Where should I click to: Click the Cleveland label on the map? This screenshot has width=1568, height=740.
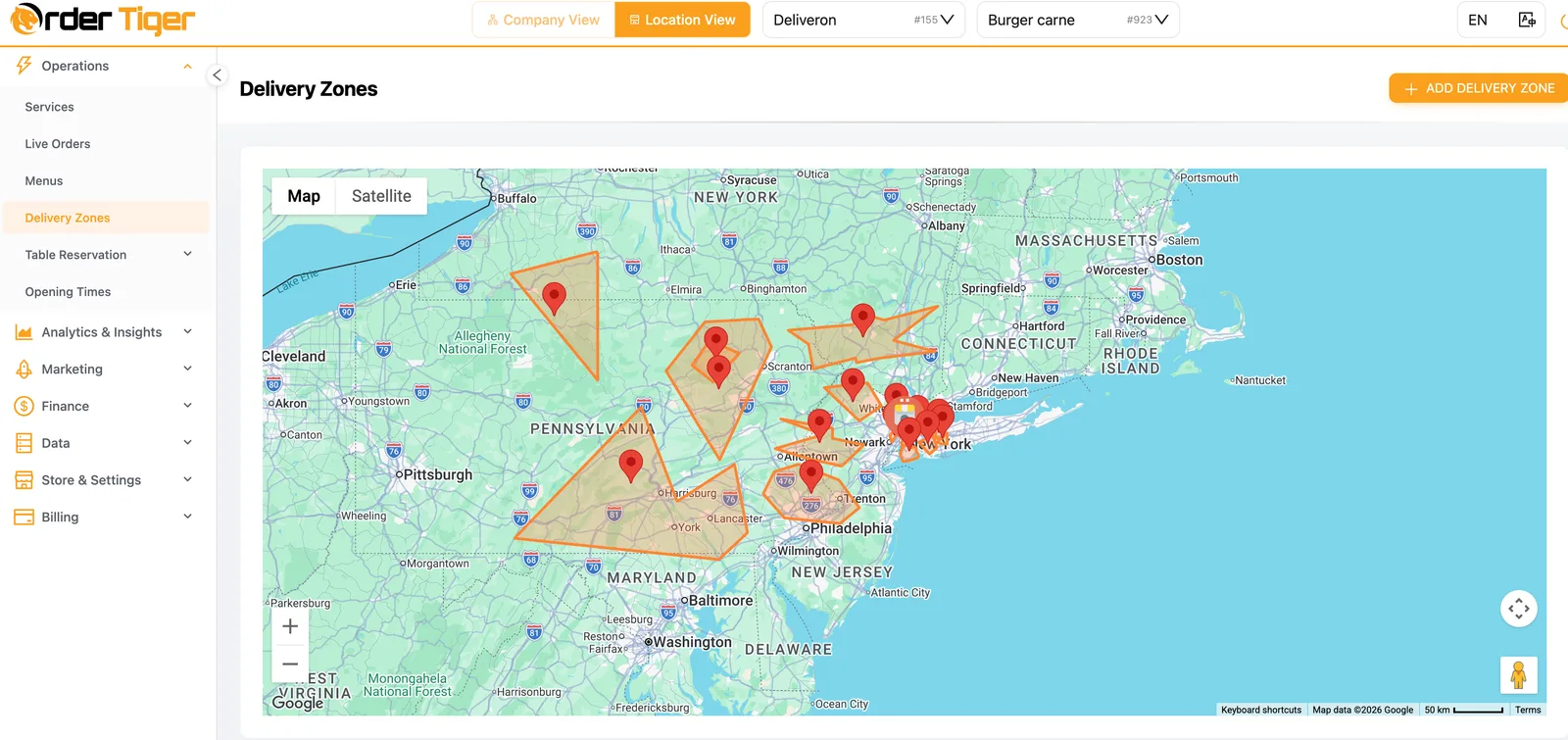click(x=294, y=356)
